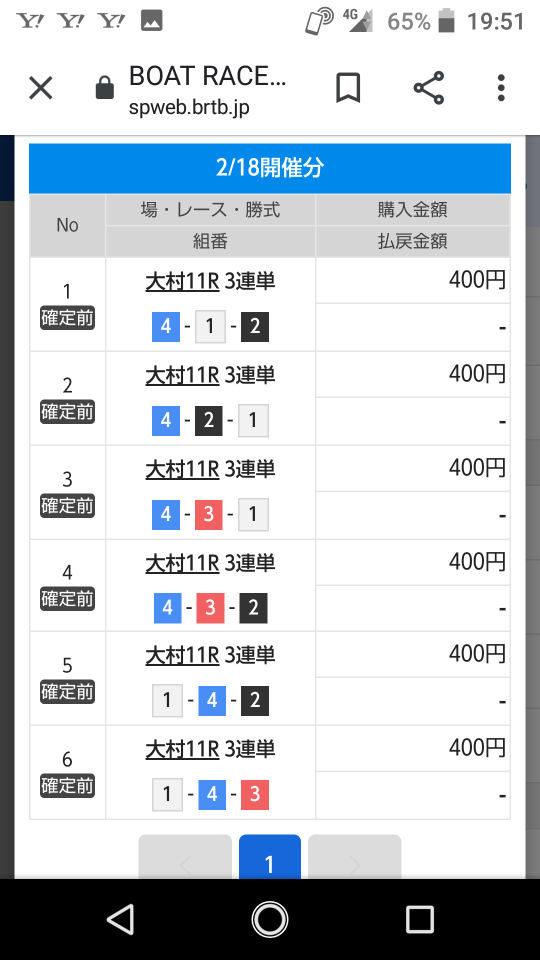Tap the blue 4 boat badge in row 4
Screen dimensions: 540x960
(x=167, y=608)
